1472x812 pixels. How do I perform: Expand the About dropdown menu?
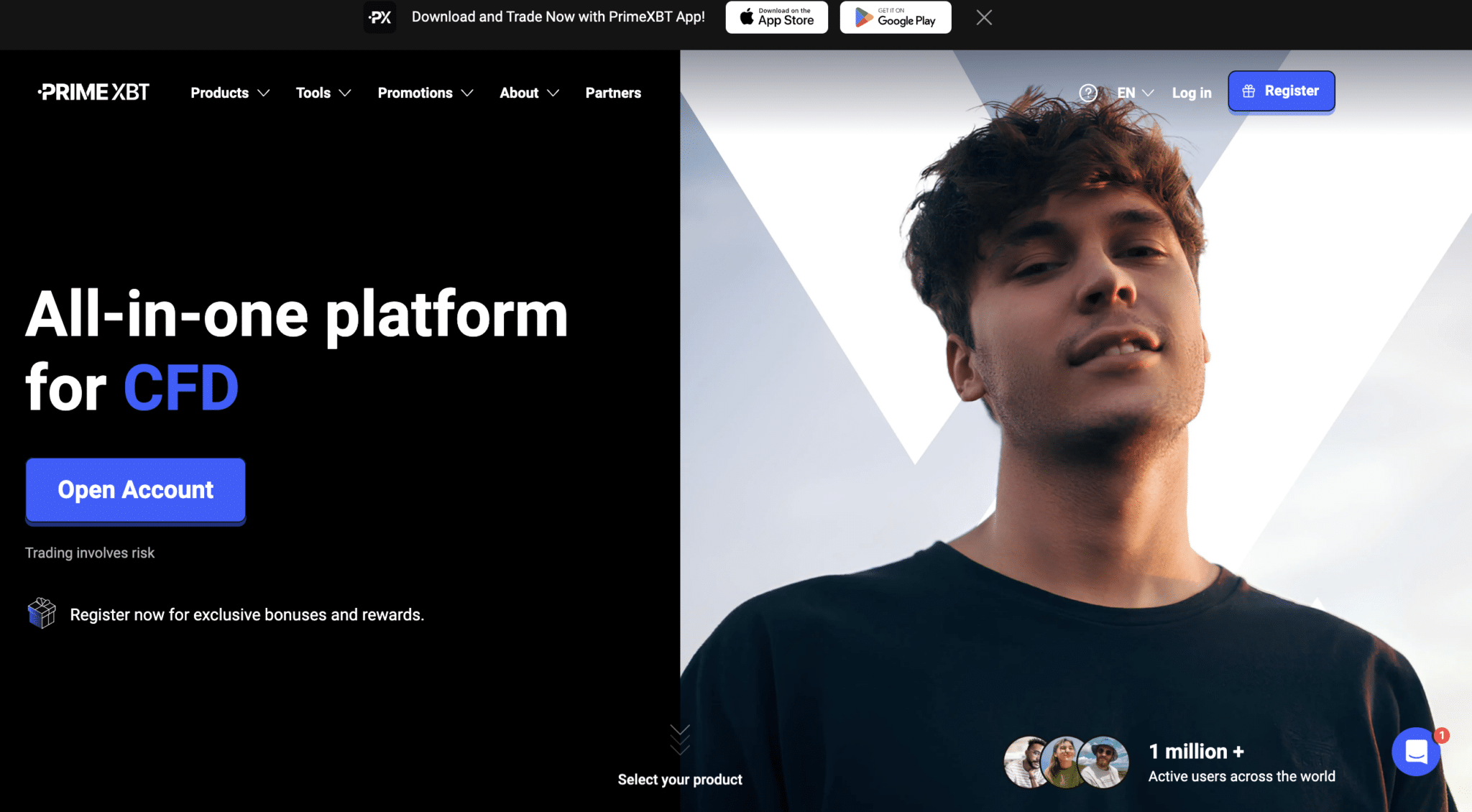[x=528, y=92]
